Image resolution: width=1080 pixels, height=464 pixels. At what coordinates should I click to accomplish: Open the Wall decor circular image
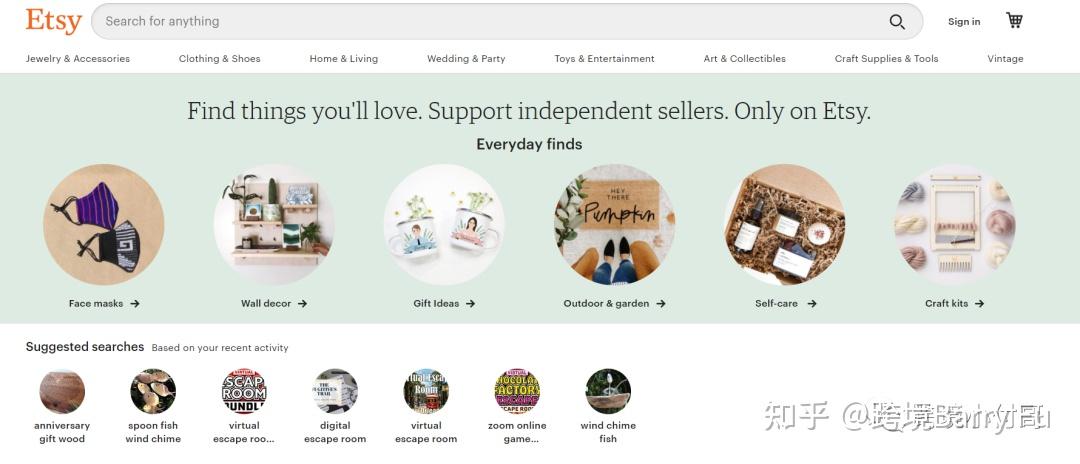274,225
